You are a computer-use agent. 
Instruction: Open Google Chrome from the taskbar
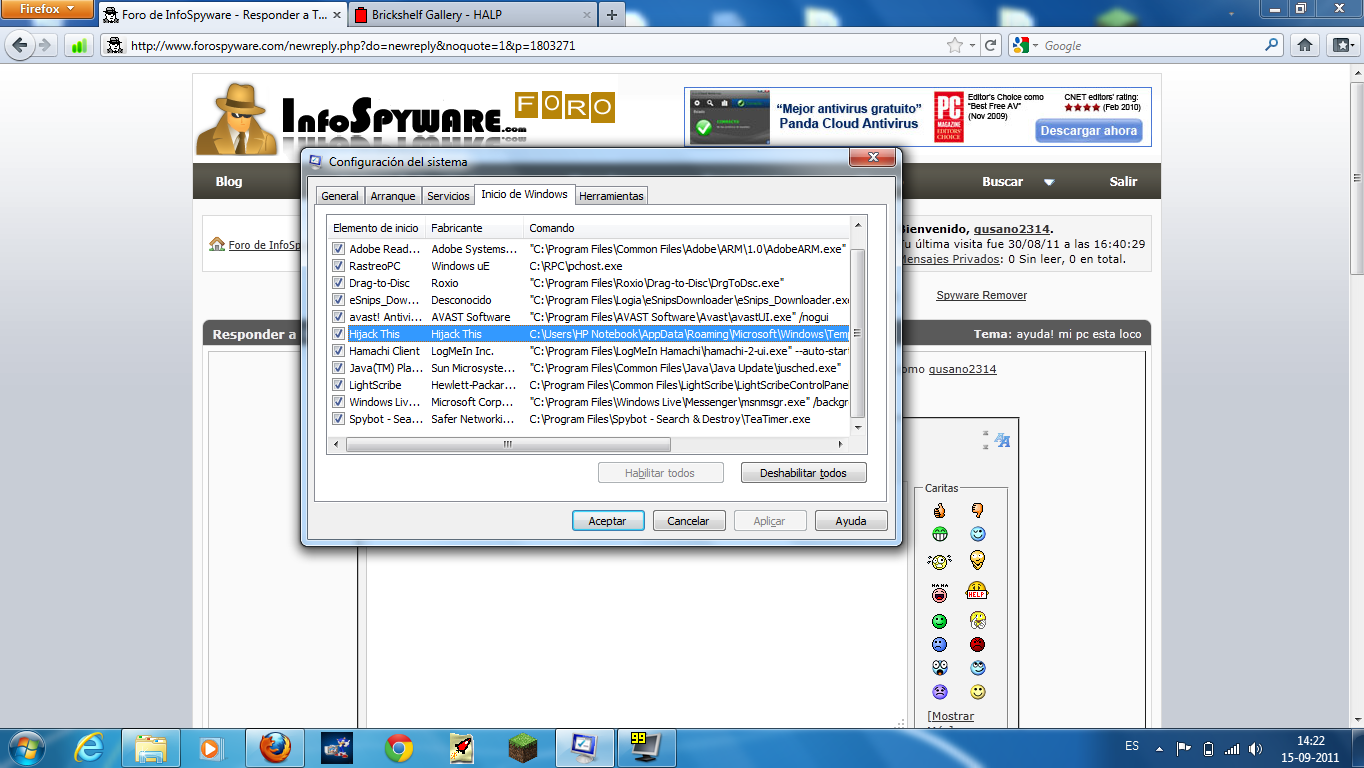point(399,747)
